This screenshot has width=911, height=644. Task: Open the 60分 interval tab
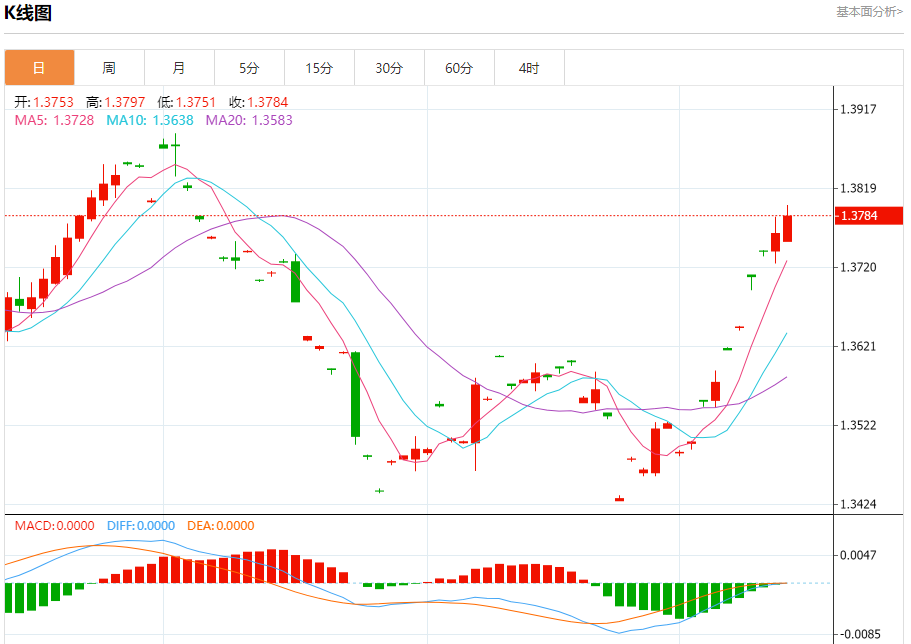pyautogui.click(x=460, y=68)
